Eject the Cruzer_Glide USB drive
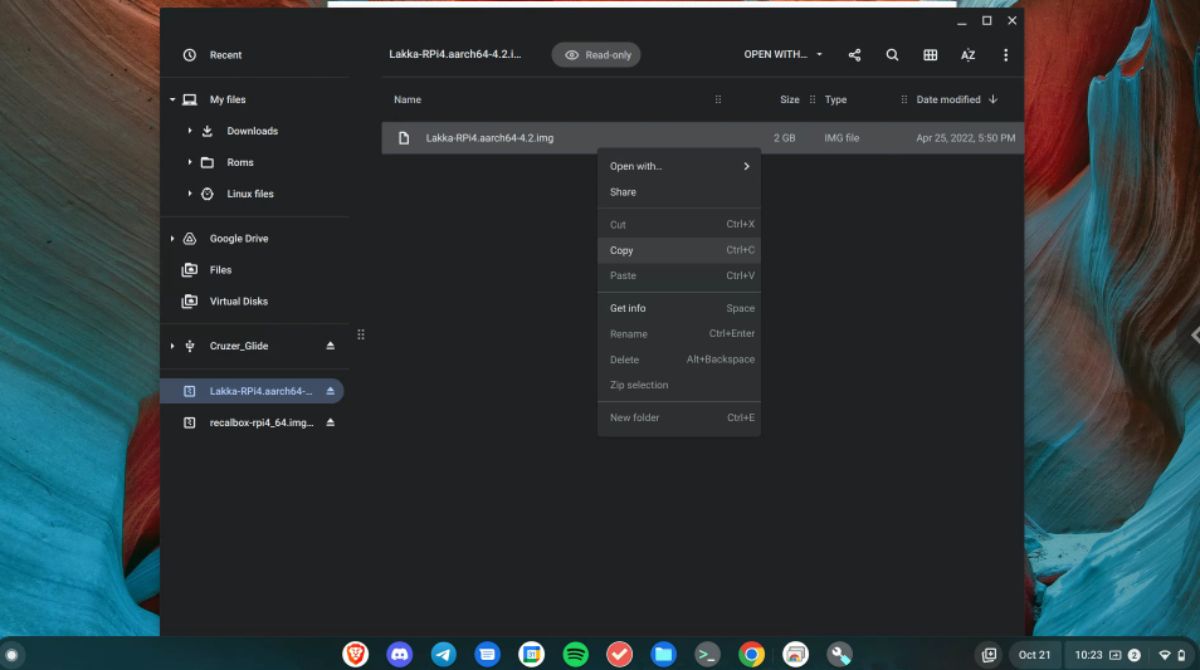 pyautogui.click(x=330, y=345)
